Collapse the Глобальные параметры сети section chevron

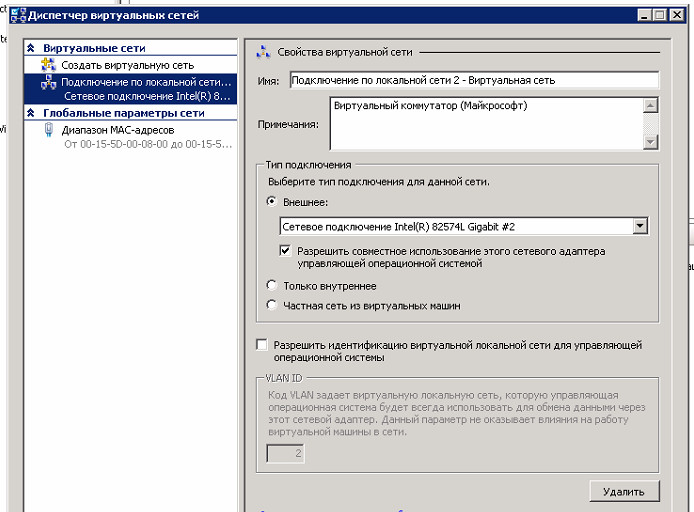pos(31,113)
